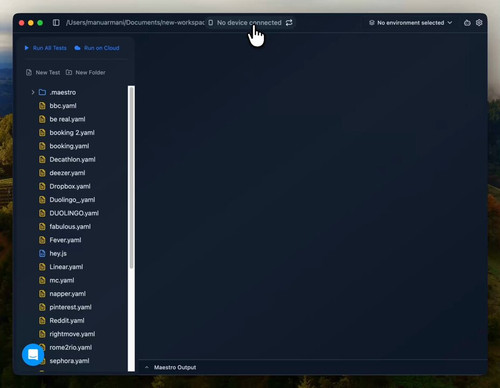
Task: Open No device connected selector
Action: (249, 23)
